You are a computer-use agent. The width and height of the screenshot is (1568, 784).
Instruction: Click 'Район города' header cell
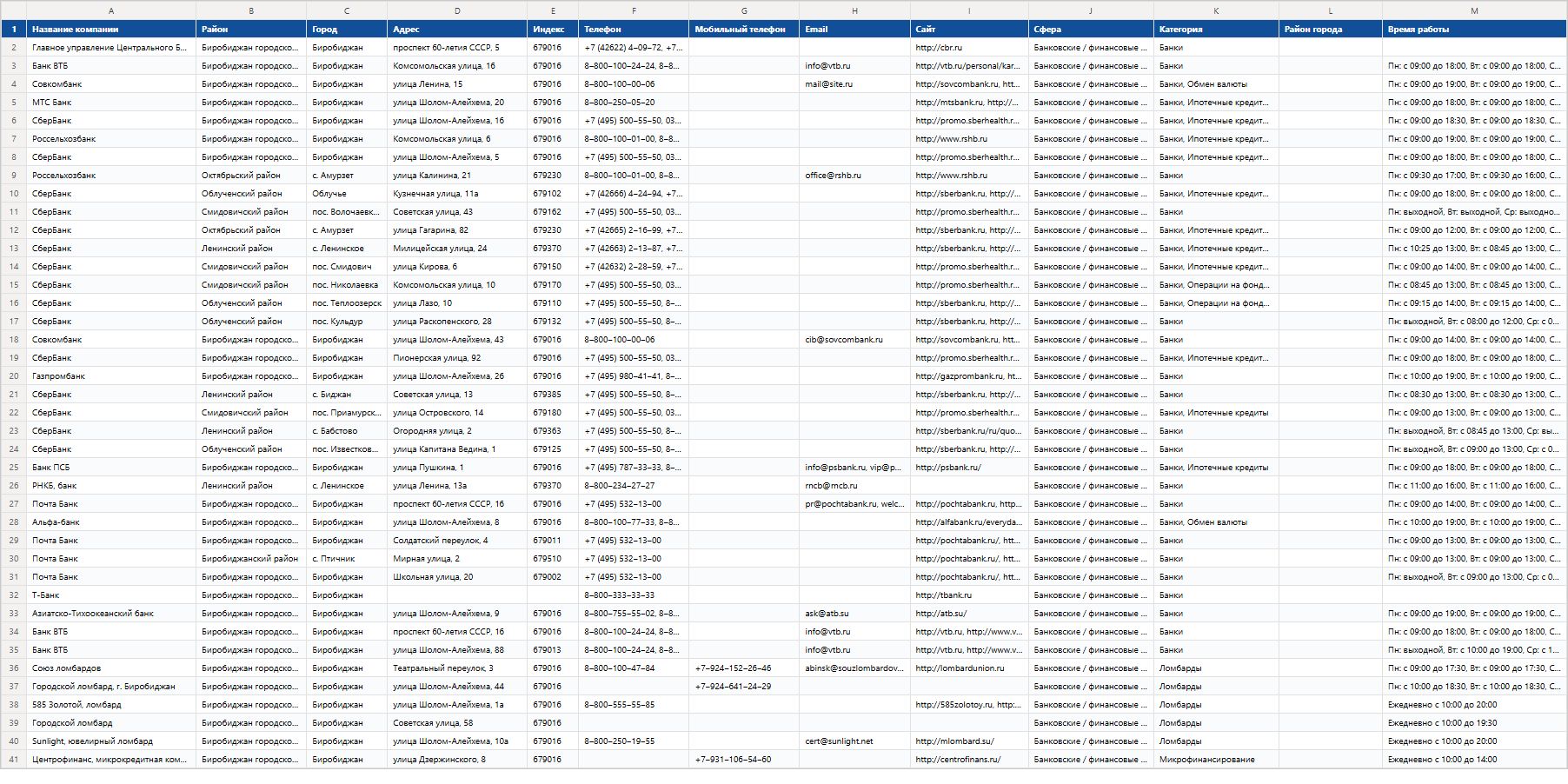[x=1331, y=29]
